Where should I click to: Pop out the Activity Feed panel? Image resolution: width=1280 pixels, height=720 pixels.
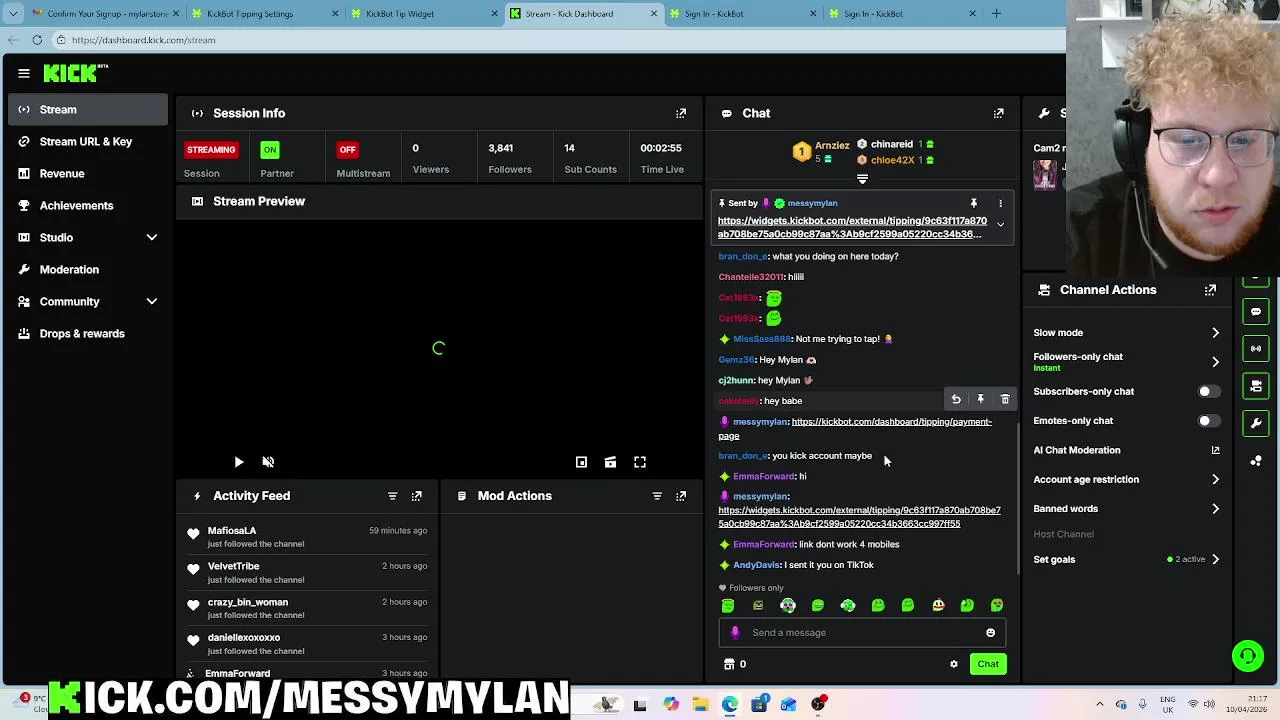point(417,496)
